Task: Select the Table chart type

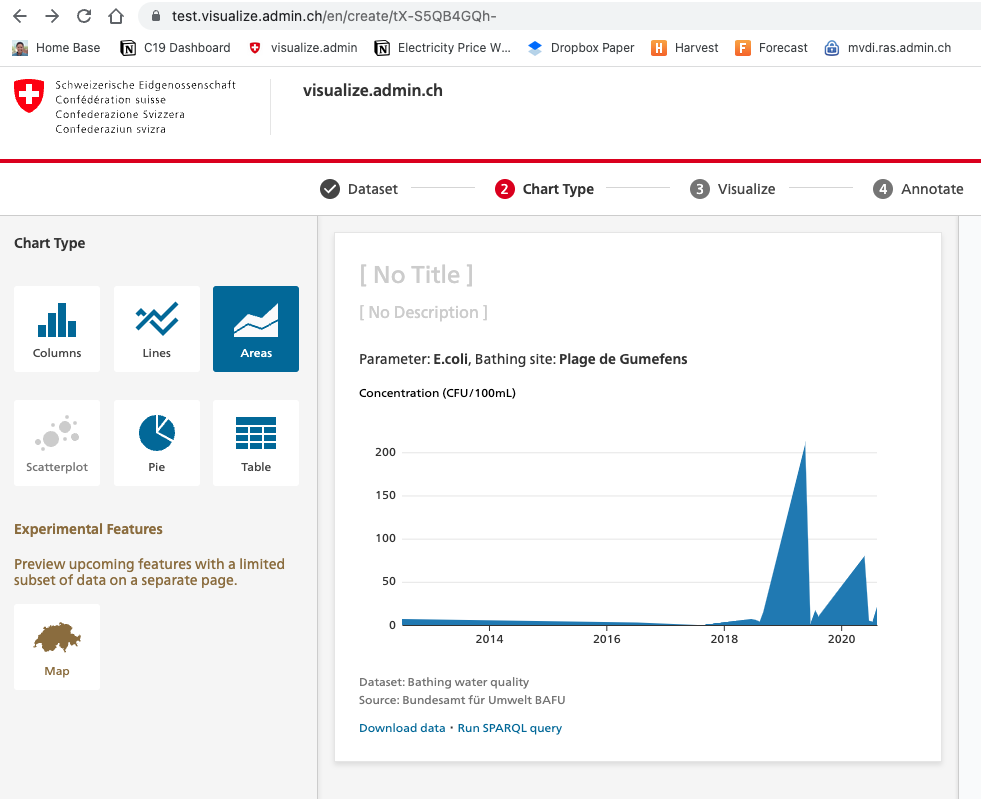Action: coord(255,442)
